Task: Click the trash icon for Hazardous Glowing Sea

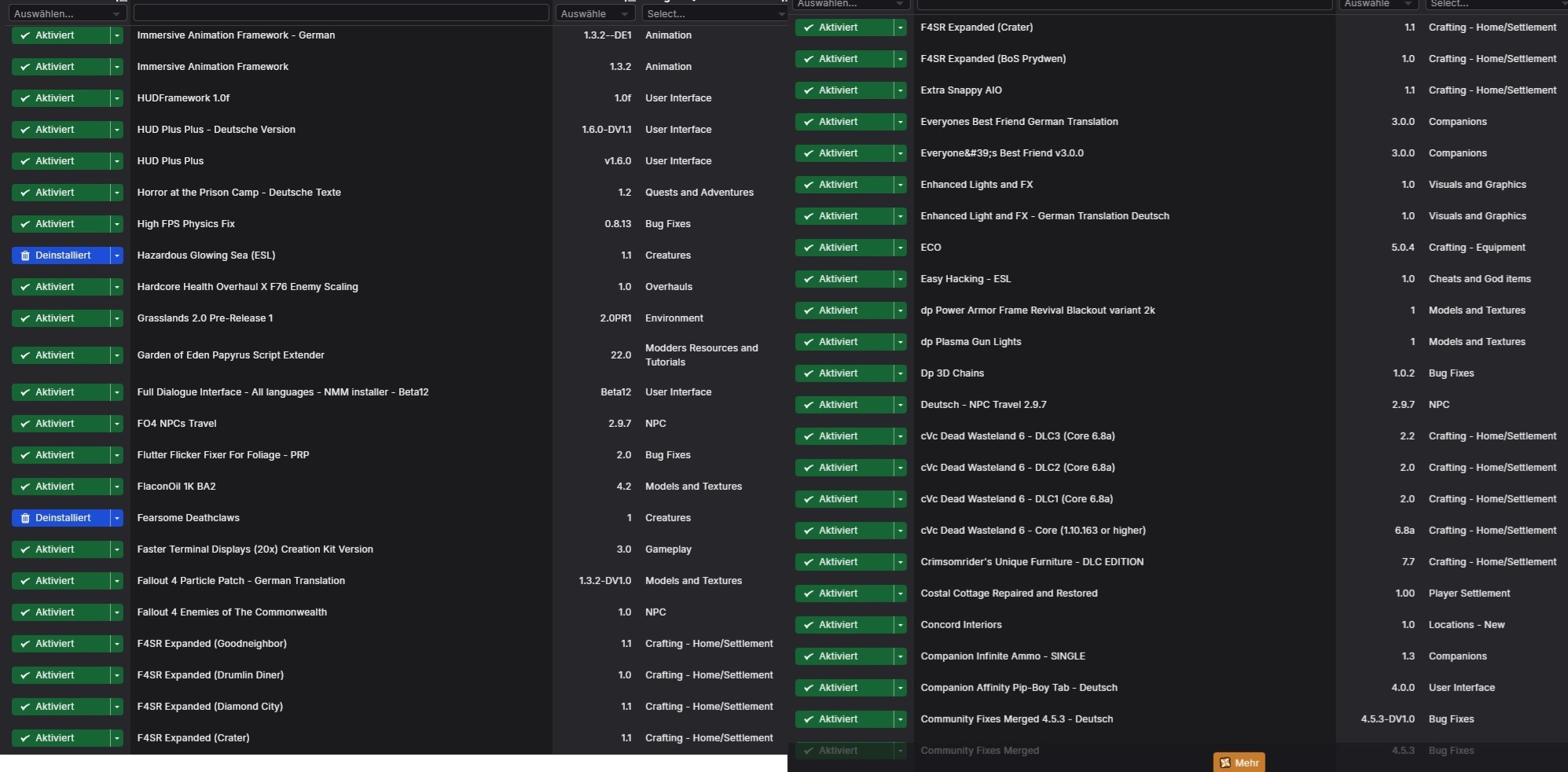Action: click(25, 255)
